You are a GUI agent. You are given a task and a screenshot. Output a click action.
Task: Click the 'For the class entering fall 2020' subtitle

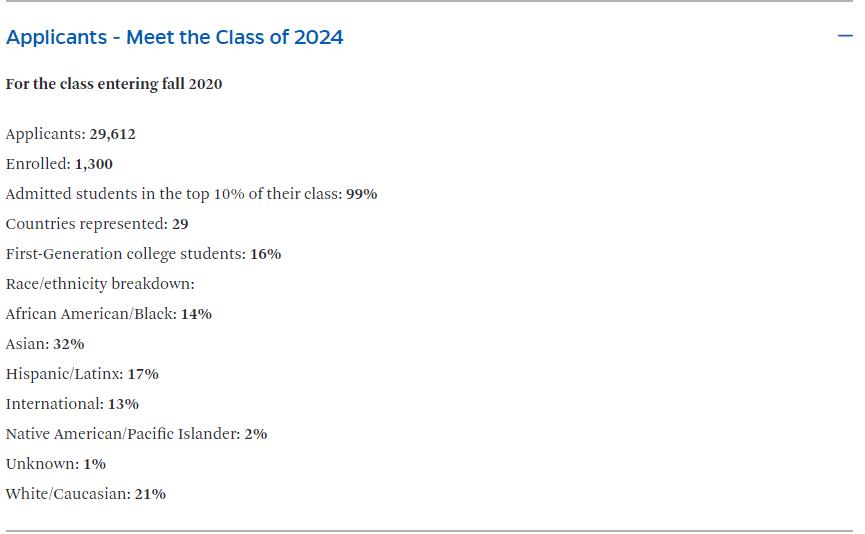[114, 84]
